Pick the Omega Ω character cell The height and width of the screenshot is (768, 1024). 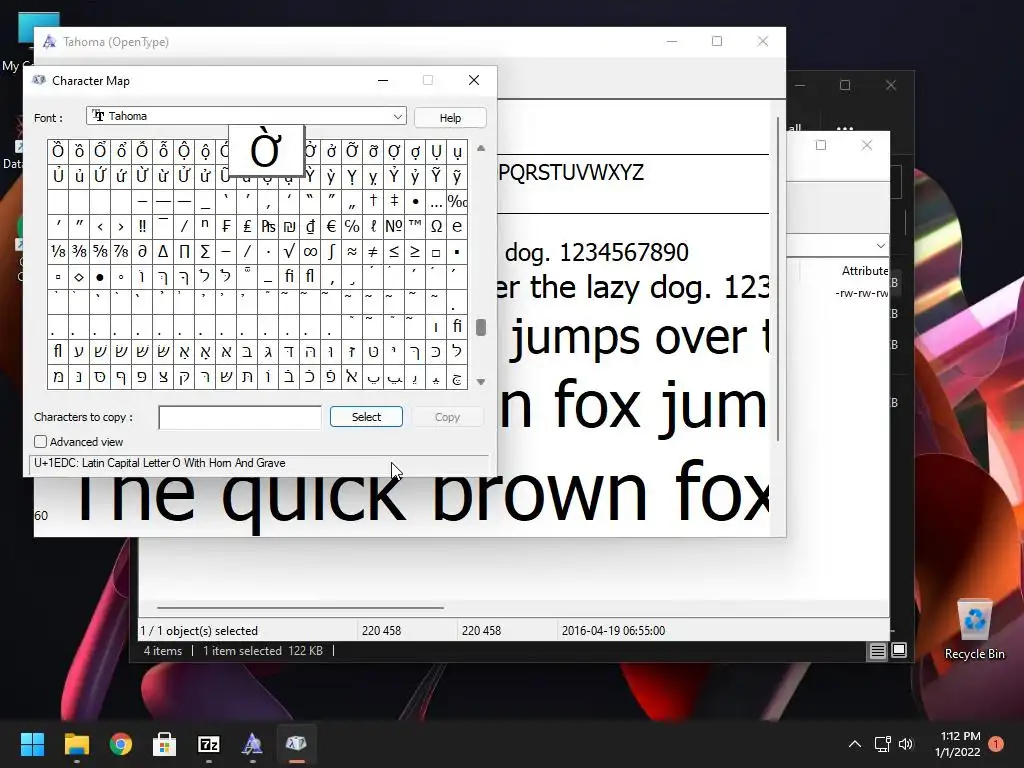point(436,226)
